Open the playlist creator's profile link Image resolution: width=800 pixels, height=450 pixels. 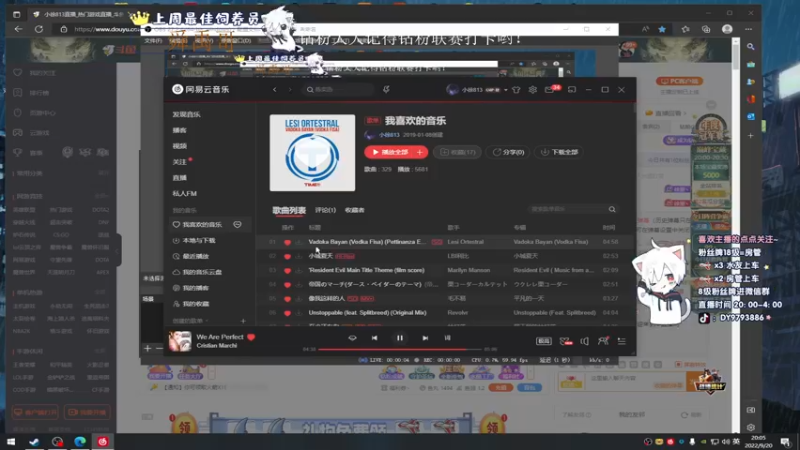pyautogui.click(x=389, y=135)
